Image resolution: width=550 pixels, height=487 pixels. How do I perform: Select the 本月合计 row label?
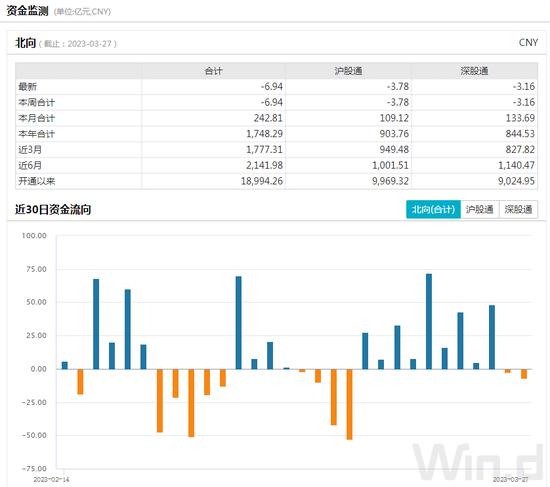(x=36, y=118)
